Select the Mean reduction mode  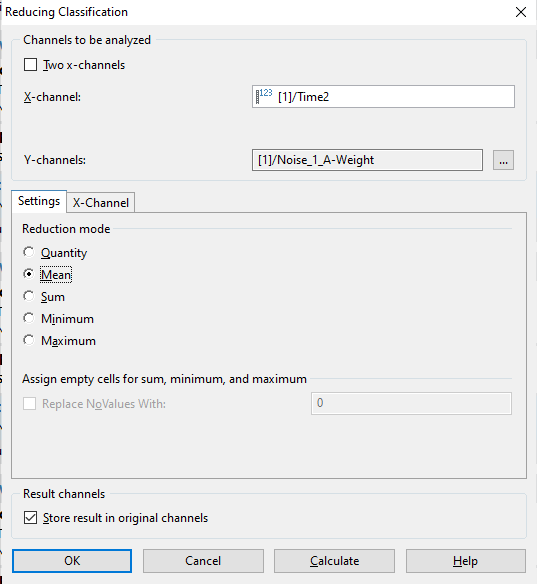point(29,274)
